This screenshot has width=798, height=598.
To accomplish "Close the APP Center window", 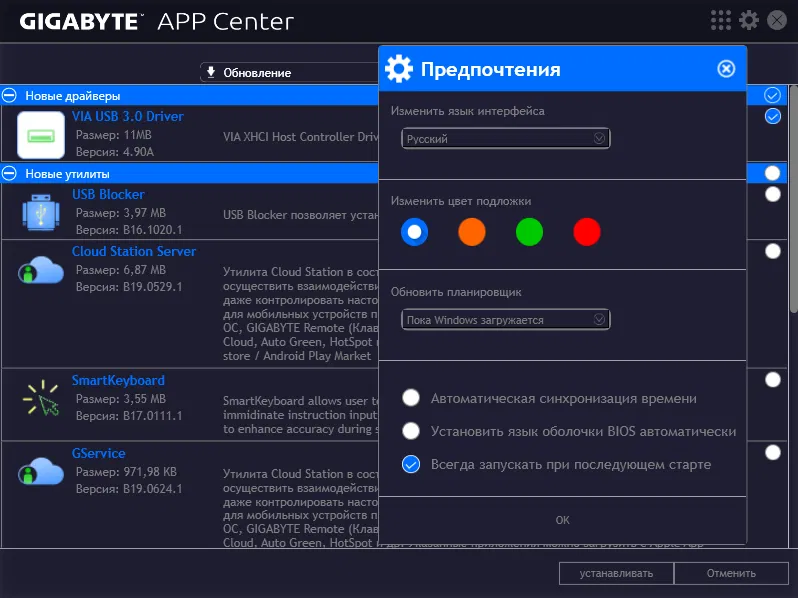I will pos(777,21).
